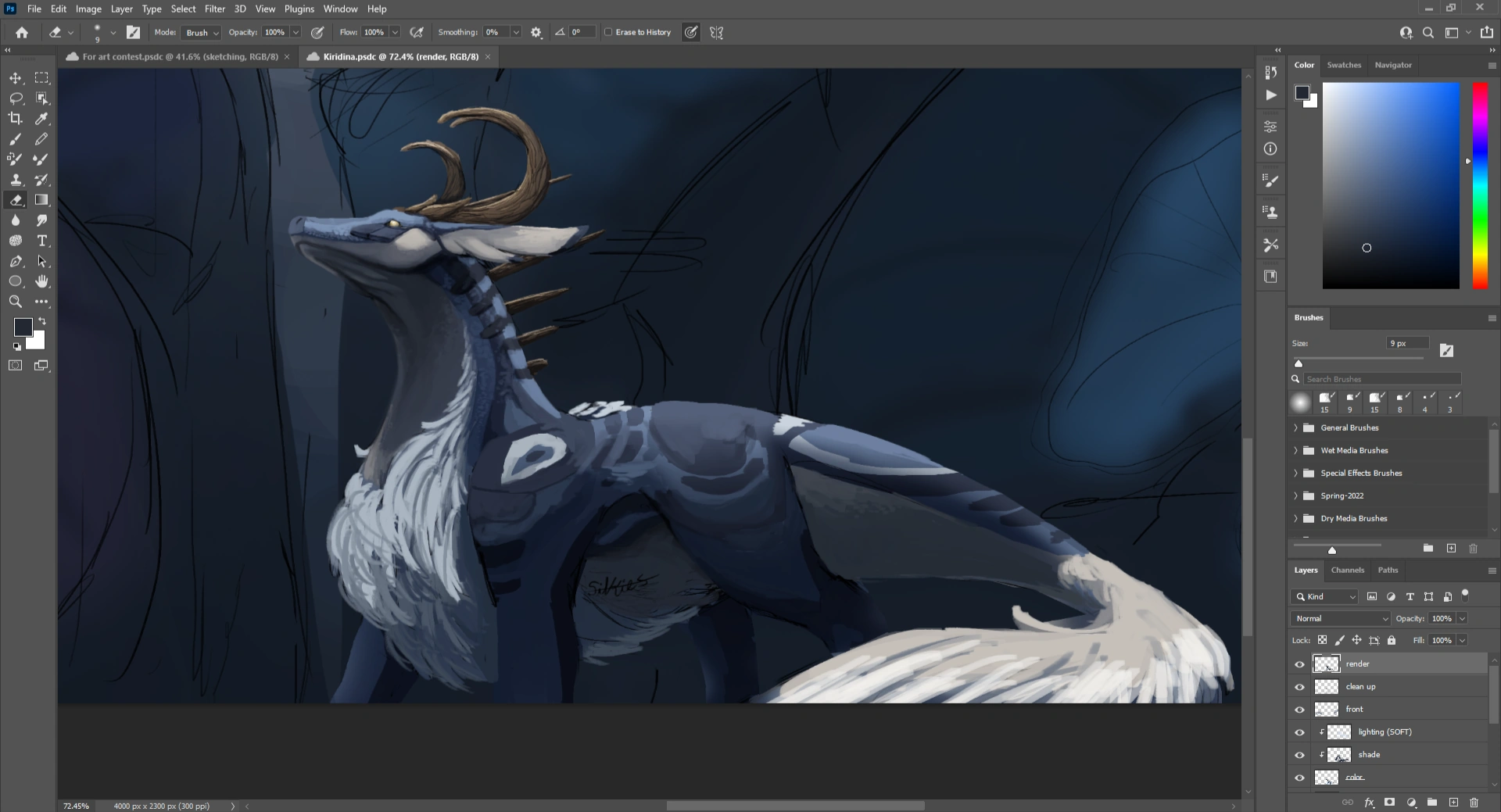This screenshot has width=1501, height=812.
Task: Open the Filter menu
Action: point(215,9)
